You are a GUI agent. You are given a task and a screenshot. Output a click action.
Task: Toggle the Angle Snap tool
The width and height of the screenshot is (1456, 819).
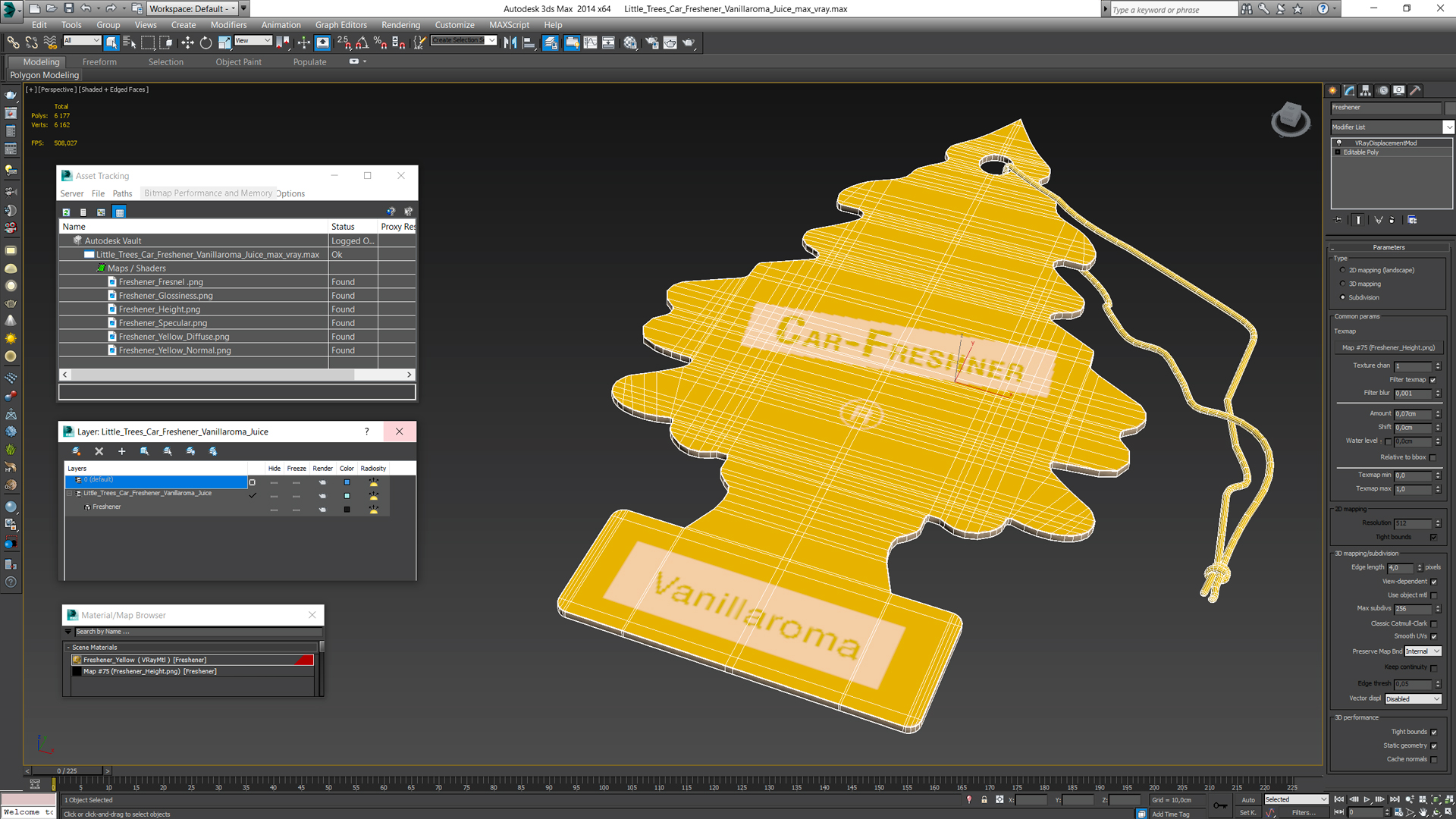(362, 42)
